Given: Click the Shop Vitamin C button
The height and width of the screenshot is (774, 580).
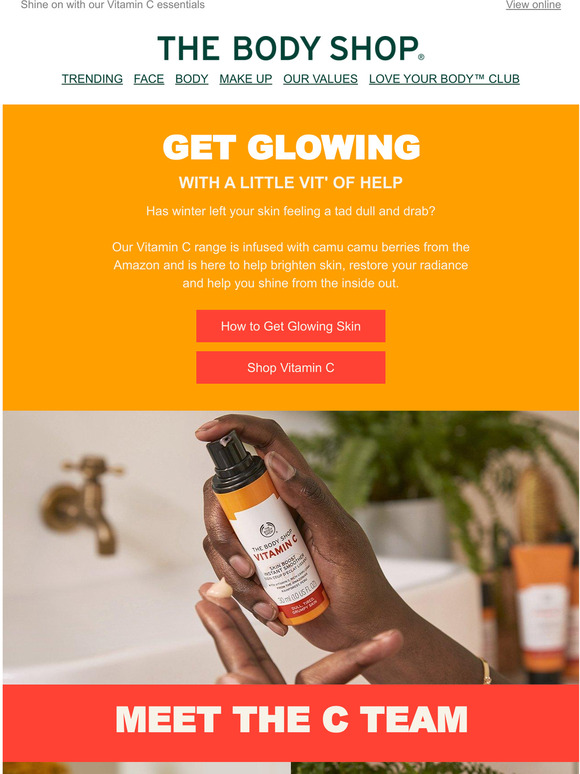Looking at the screenshot, I should tap(291, 368).
